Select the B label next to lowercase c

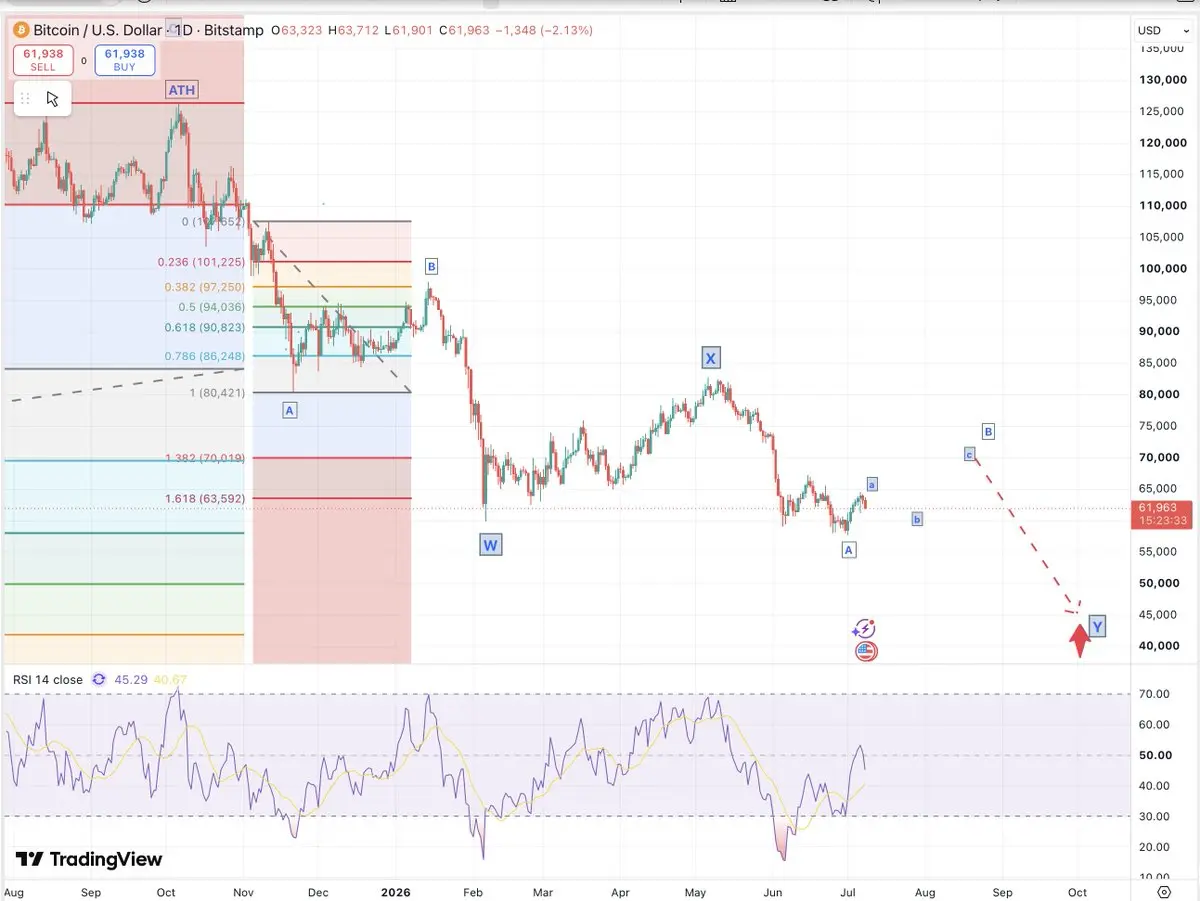pos(988,432)
